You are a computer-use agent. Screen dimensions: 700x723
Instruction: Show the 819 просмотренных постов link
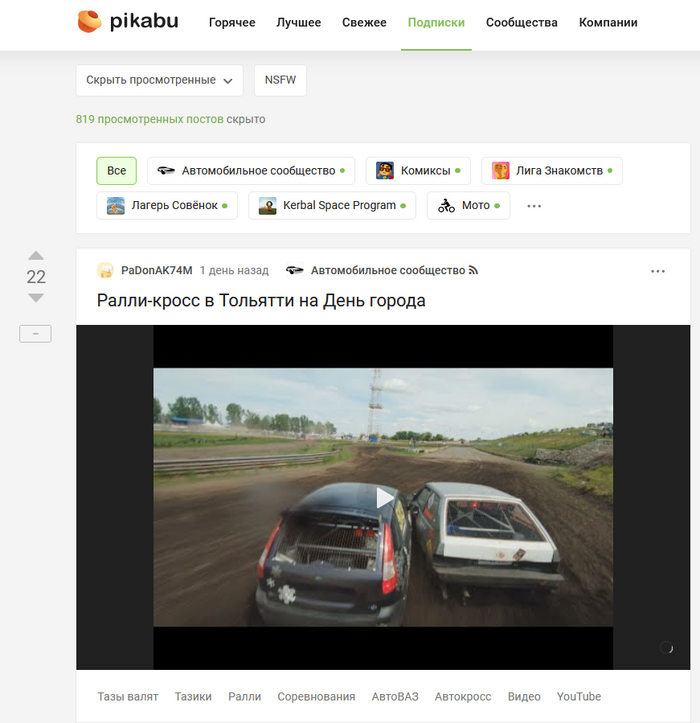tap(150, 119)
